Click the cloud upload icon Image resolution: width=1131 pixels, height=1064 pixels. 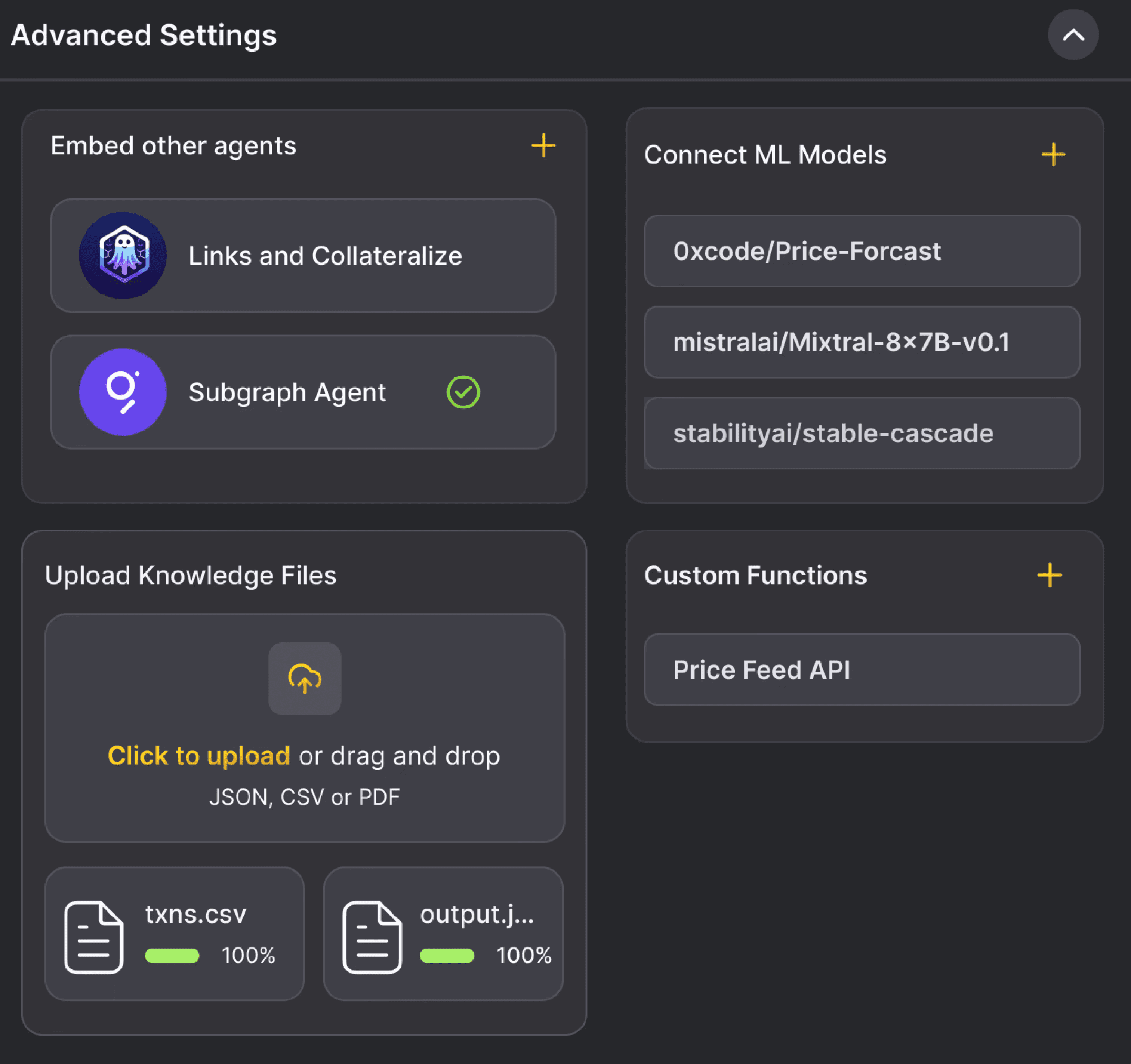305,678
